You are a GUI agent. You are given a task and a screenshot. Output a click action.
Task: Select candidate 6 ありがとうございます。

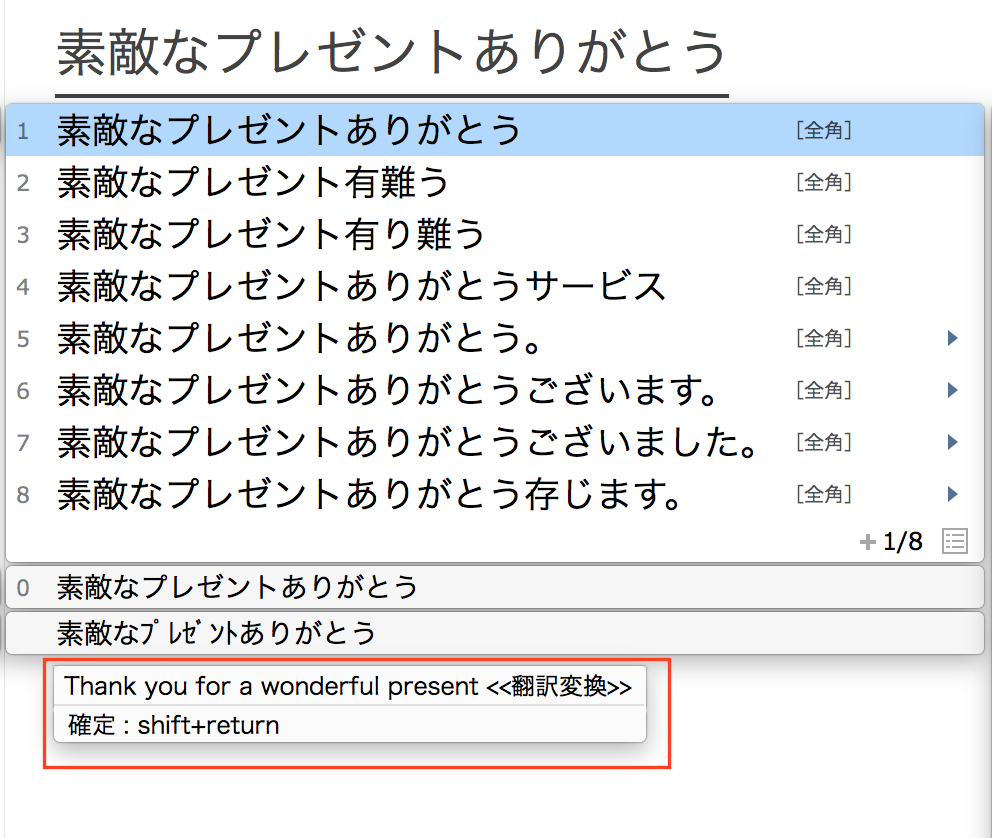tap(389, 390)
